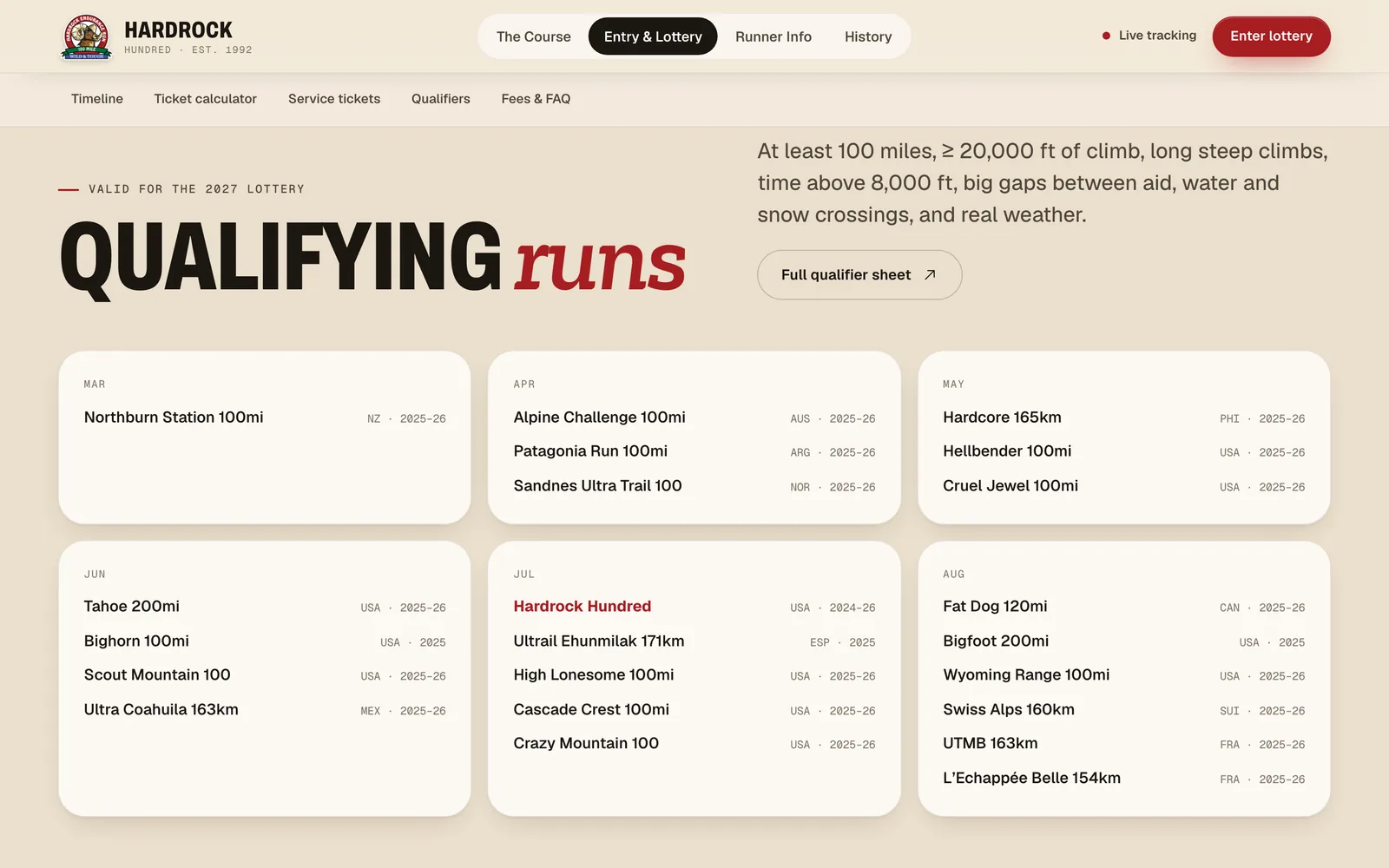Select Cascade Crest 100mi
The width and height of the screenshot is (1389, 868).
coord(694,710)
